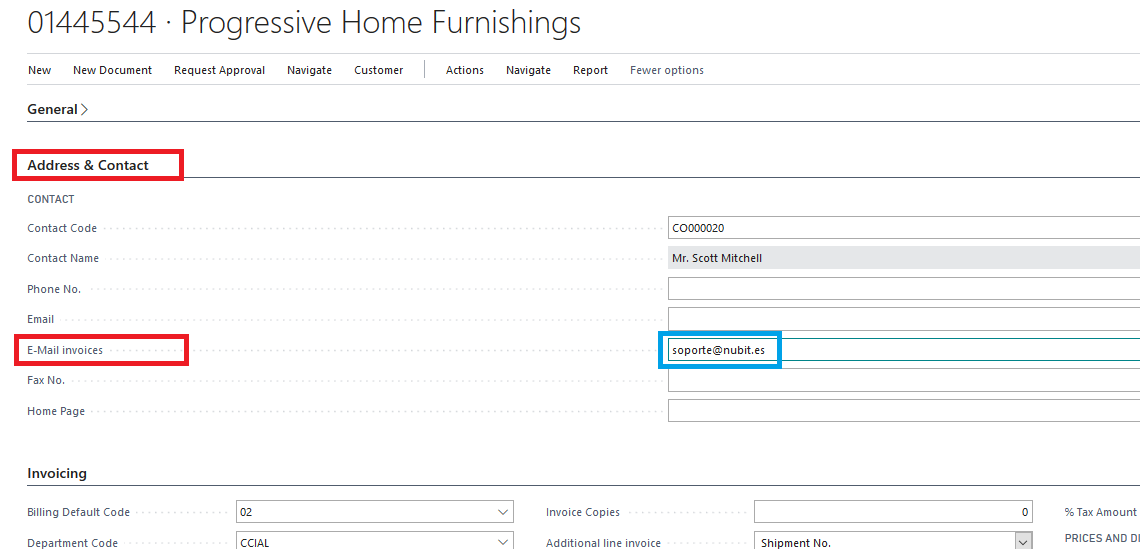Viewport: 1140px width, 549px height.
Task: Click the % Tax Amount label
Action: 1101,512
